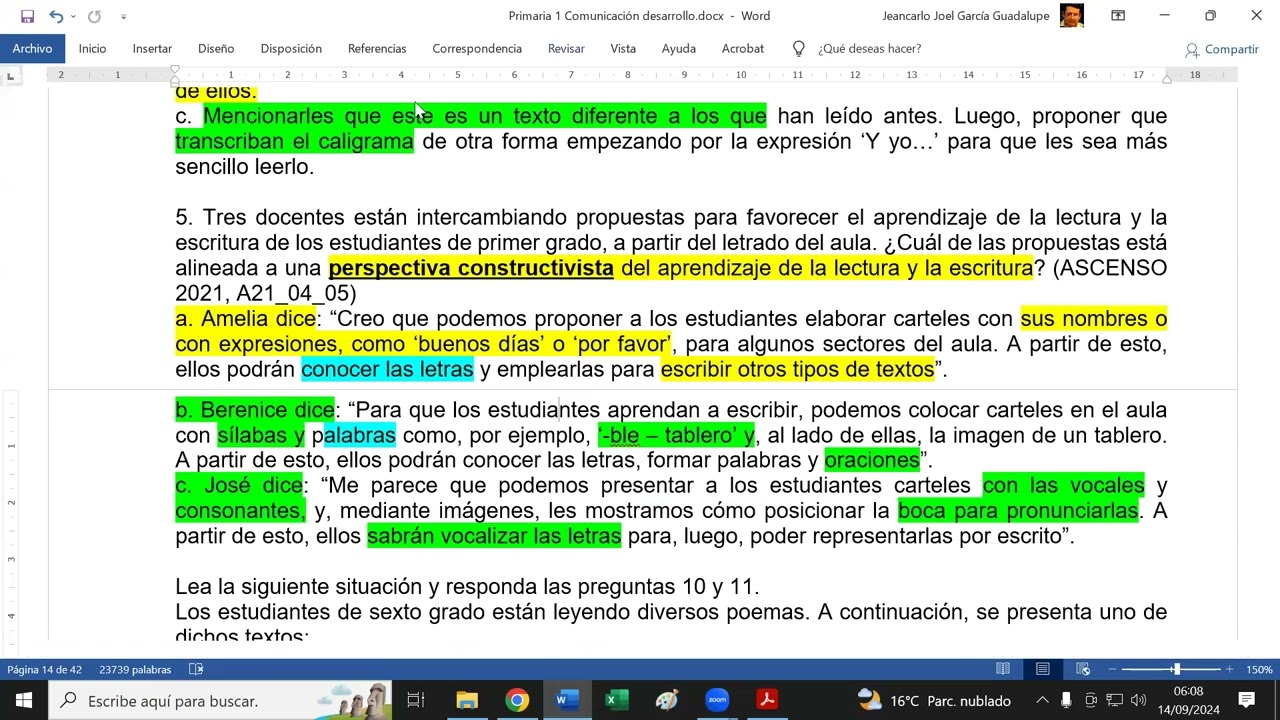Open the Windows Start menu
The height and width of the screenshot is (720, 1280).
click(24, 700)
